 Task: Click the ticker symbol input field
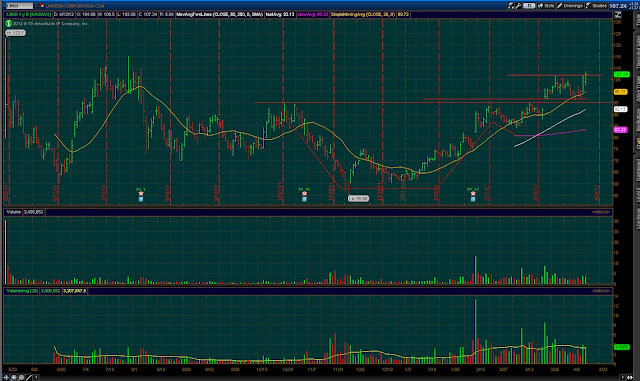point(19,6)
